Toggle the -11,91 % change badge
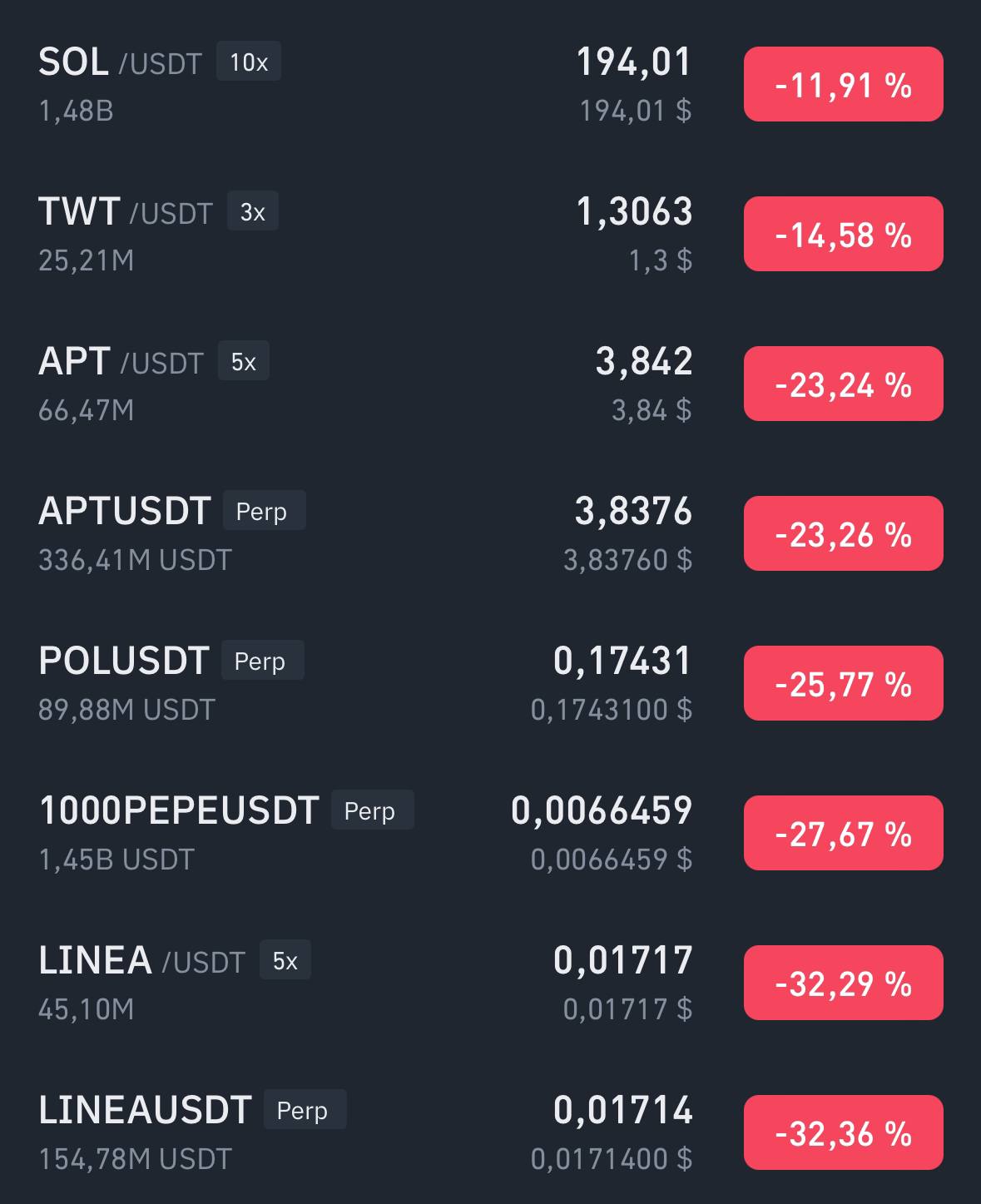 (843, 84)
